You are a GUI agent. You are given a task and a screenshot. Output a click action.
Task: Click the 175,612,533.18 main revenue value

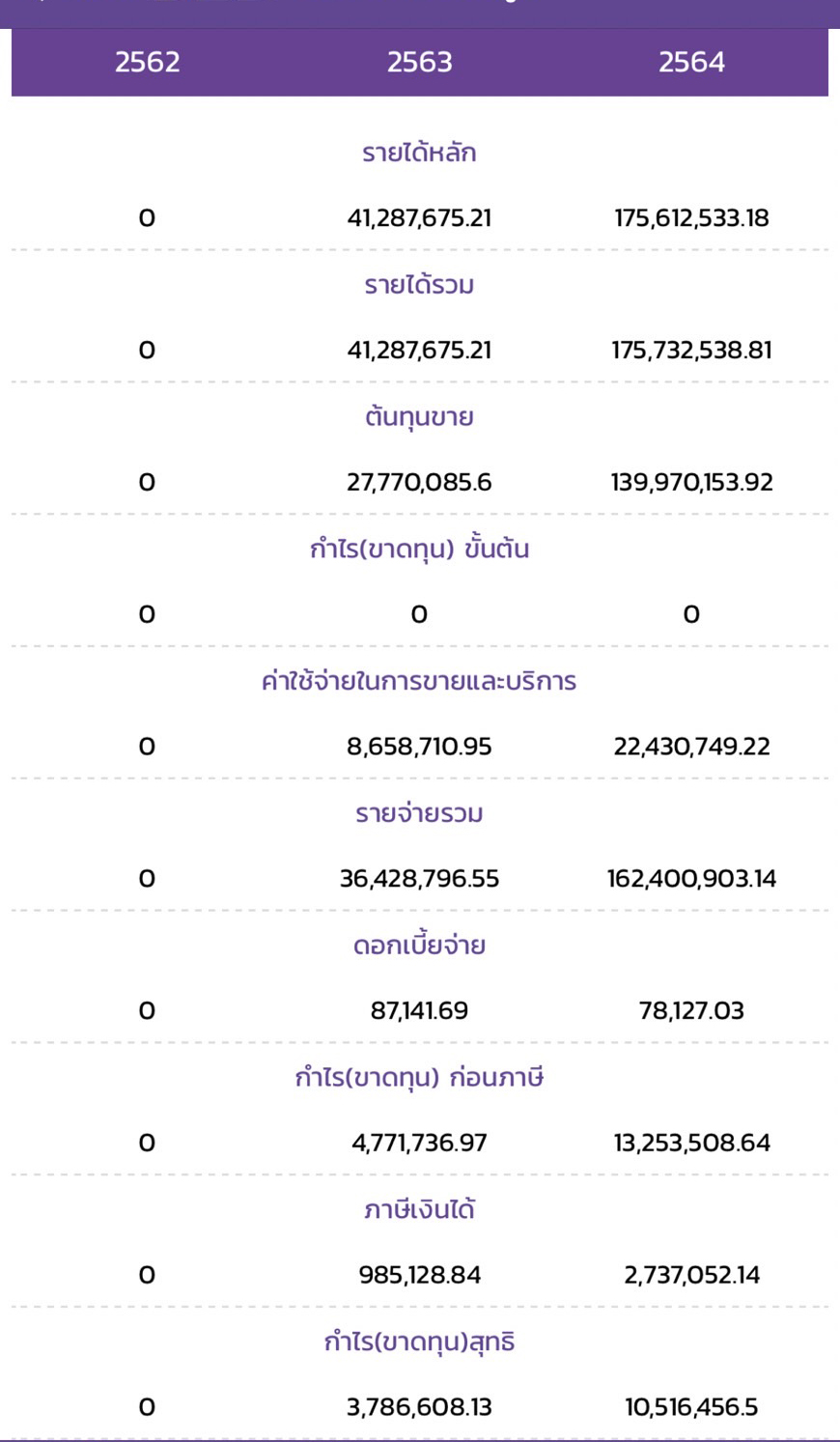pos(691,218)
